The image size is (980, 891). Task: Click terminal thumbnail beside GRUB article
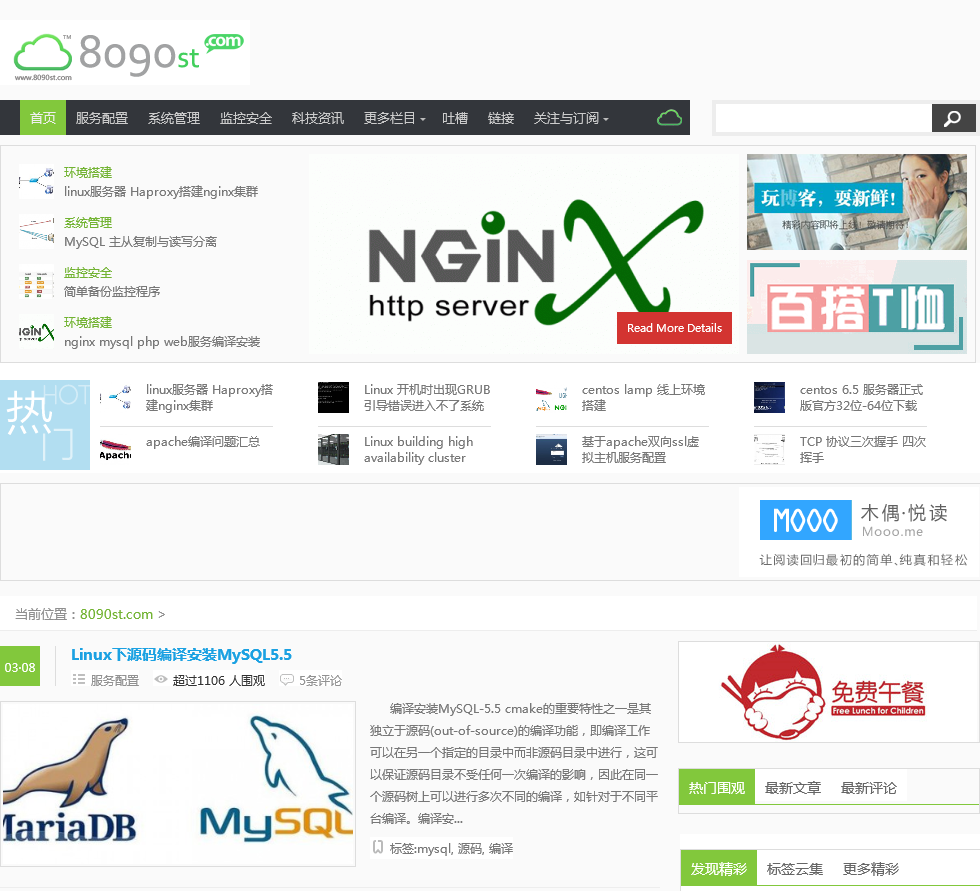click(333, 397)
